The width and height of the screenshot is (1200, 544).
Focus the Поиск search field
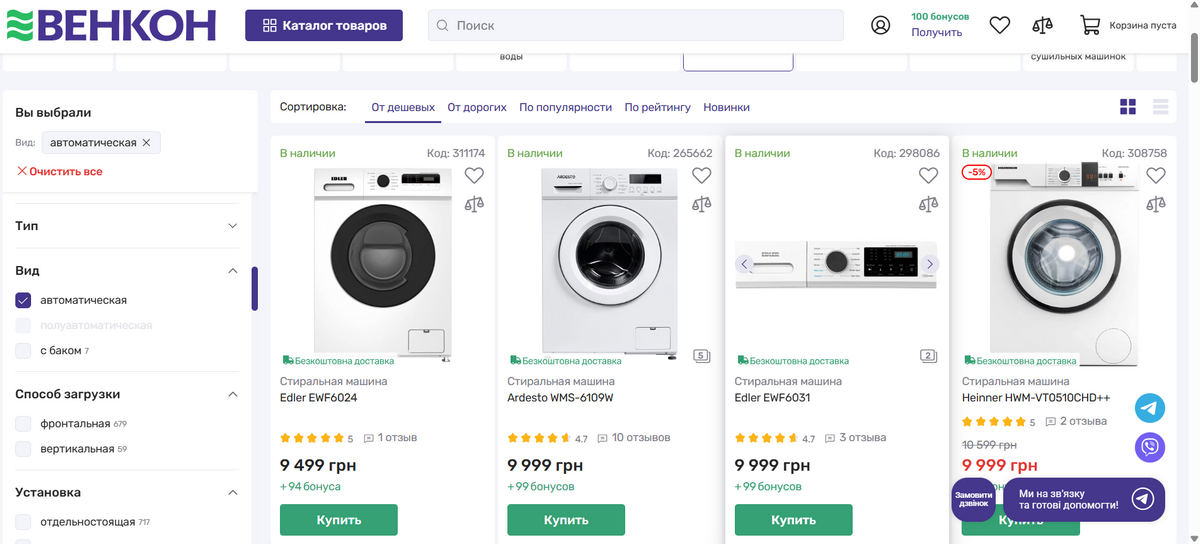coord(635,25)
